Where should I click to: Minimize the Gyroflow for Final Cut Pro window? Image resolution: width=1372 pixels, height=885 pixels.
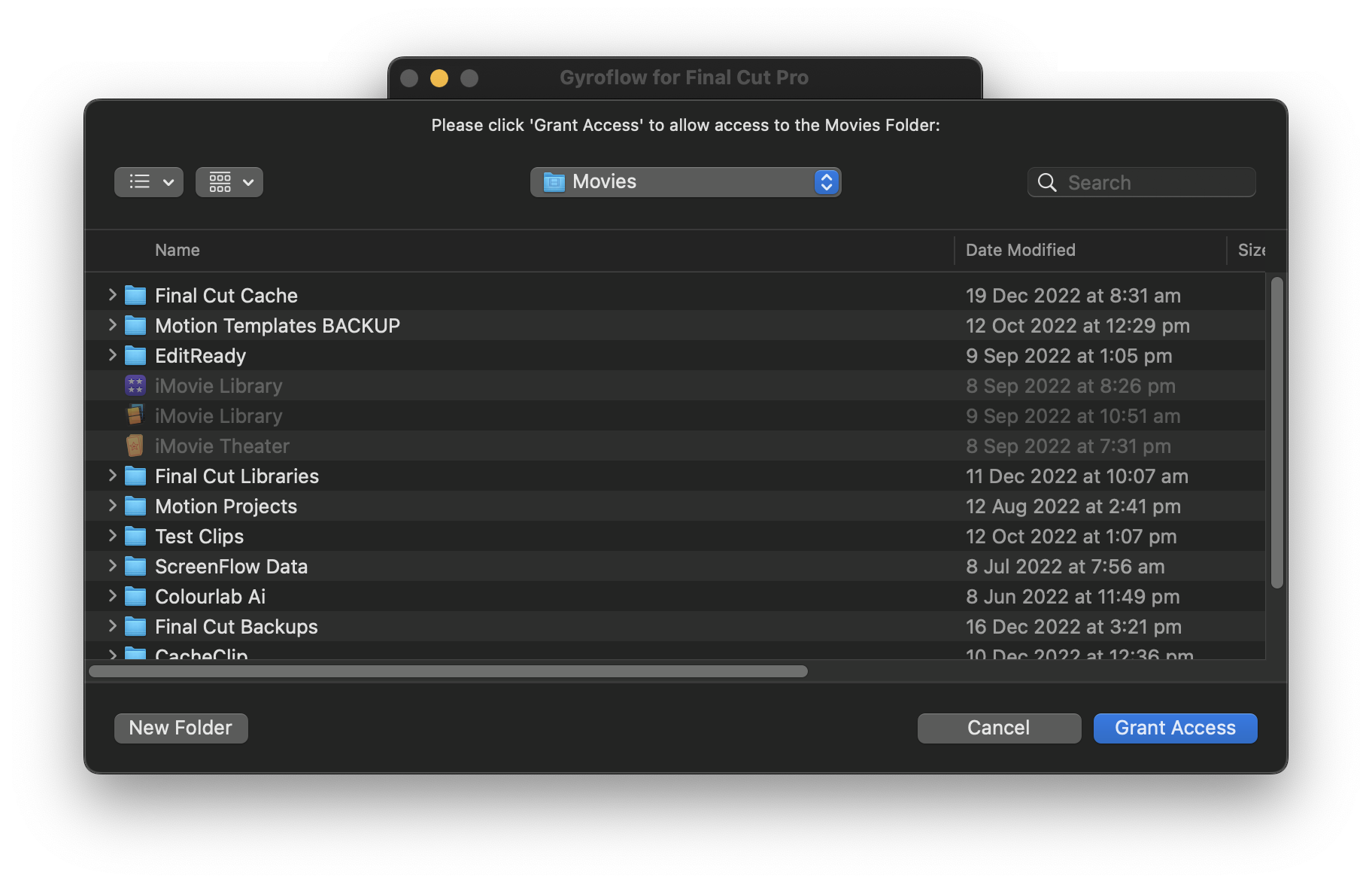pos(439,78)
